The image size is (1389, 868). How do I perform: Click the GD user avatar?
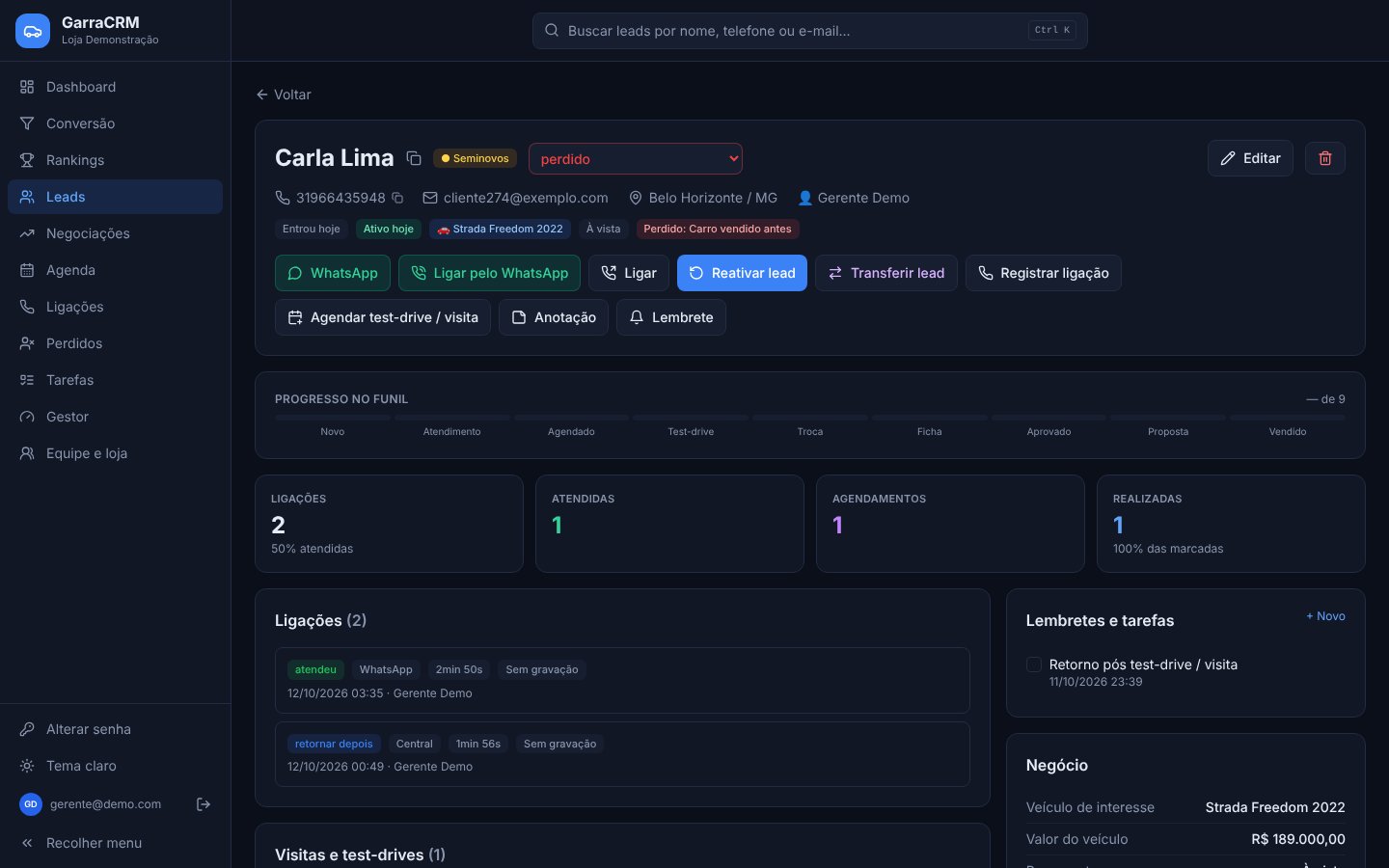[x=31, y=804]
